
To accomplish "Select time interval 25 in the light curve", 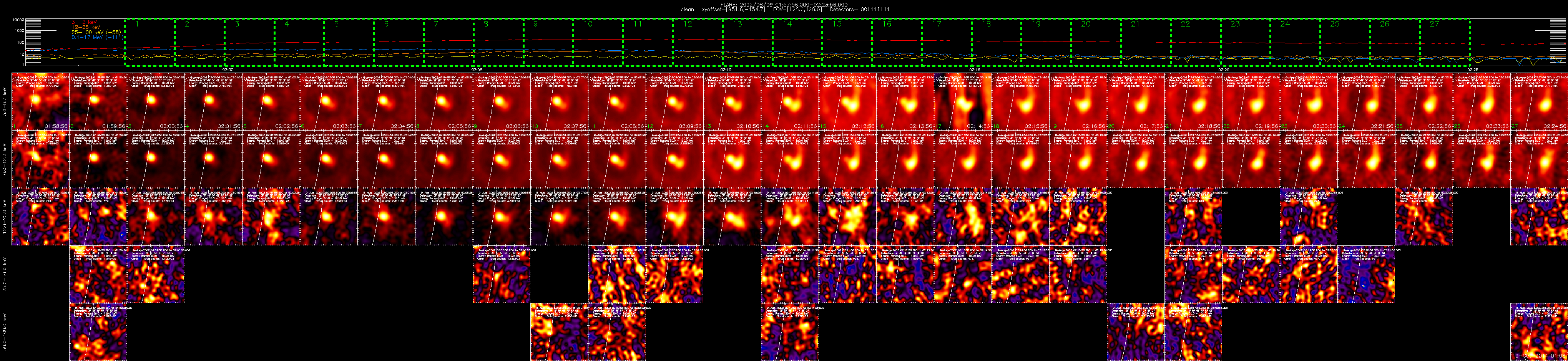I will point(1345,42).
